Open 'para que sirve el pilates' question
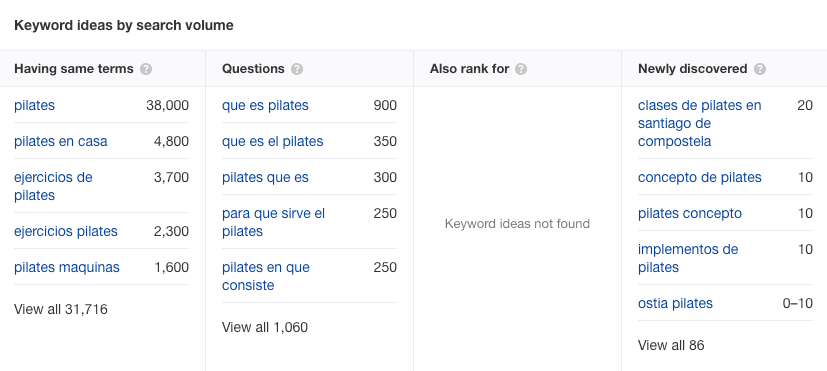827x371 pixels. [x=274, y=222]
